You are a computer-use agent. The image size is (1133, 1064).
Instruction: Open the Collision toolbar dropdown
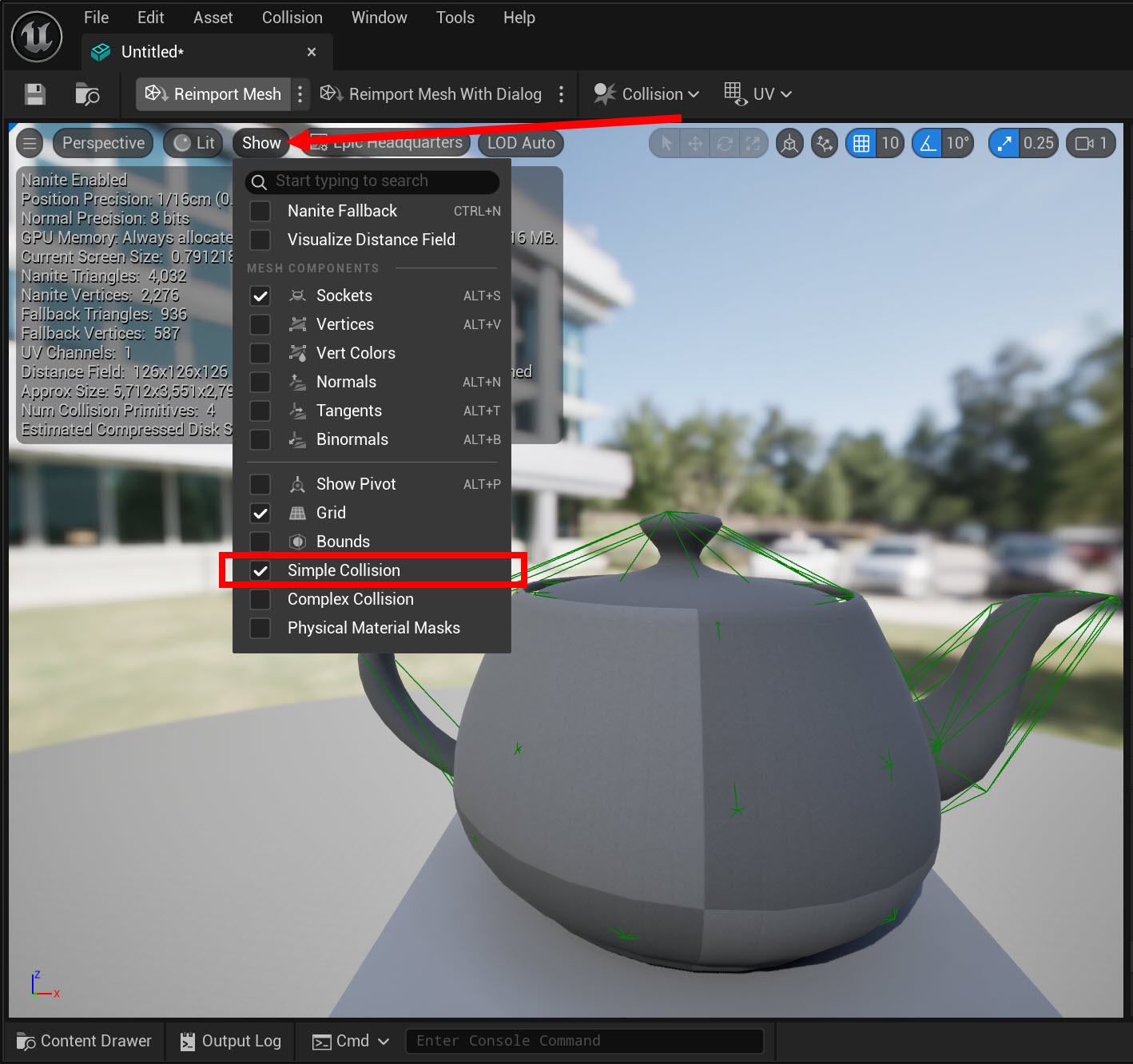click(x=646, y=94)
